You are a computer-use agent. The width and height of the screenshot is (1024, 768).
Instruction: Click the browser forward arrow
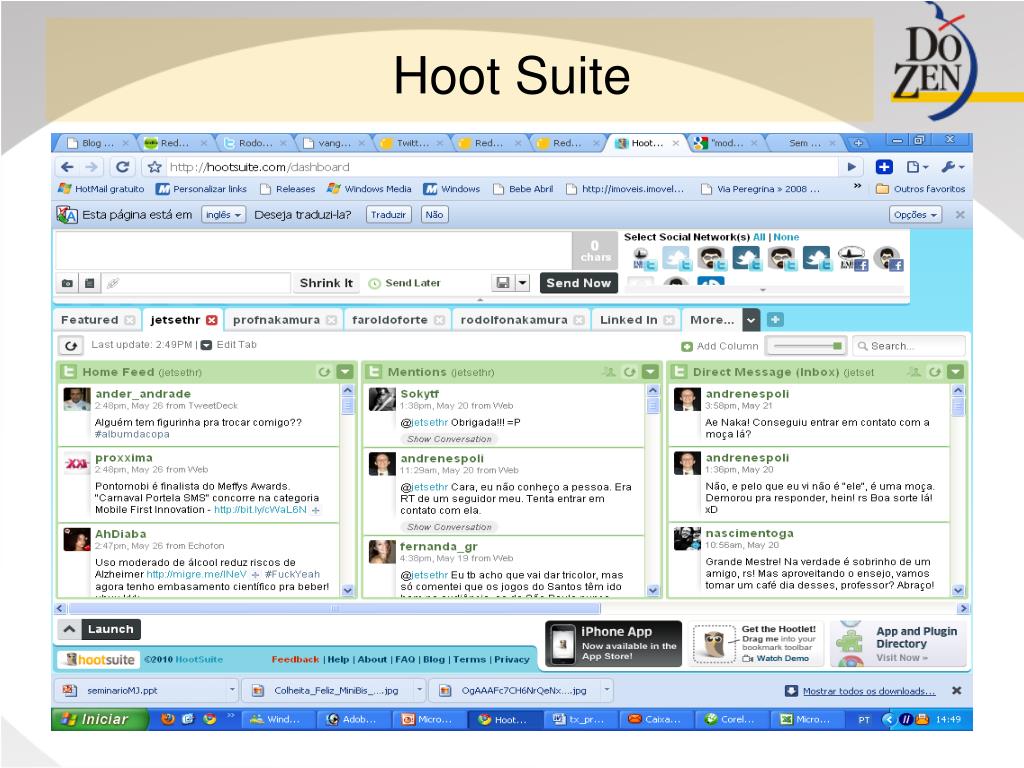click(x=91, y=167)
